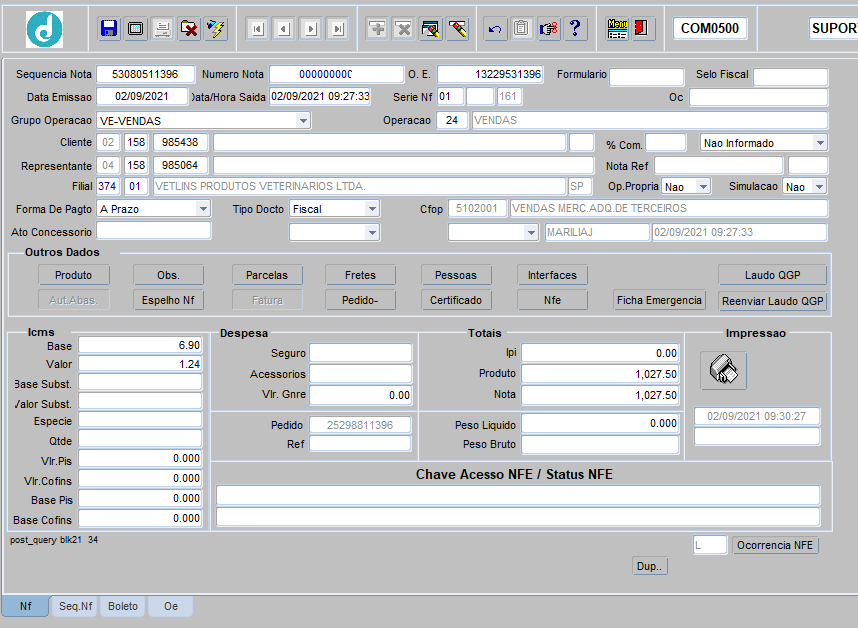
Task: Open the Nao Informado dropdown
Action: (820, 143)
